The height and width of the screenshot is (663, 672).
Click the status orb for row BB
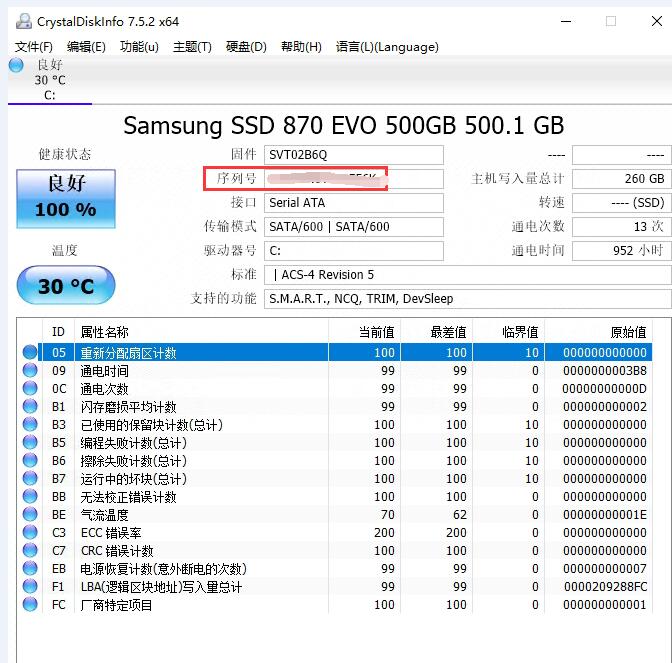pos(30,496)
